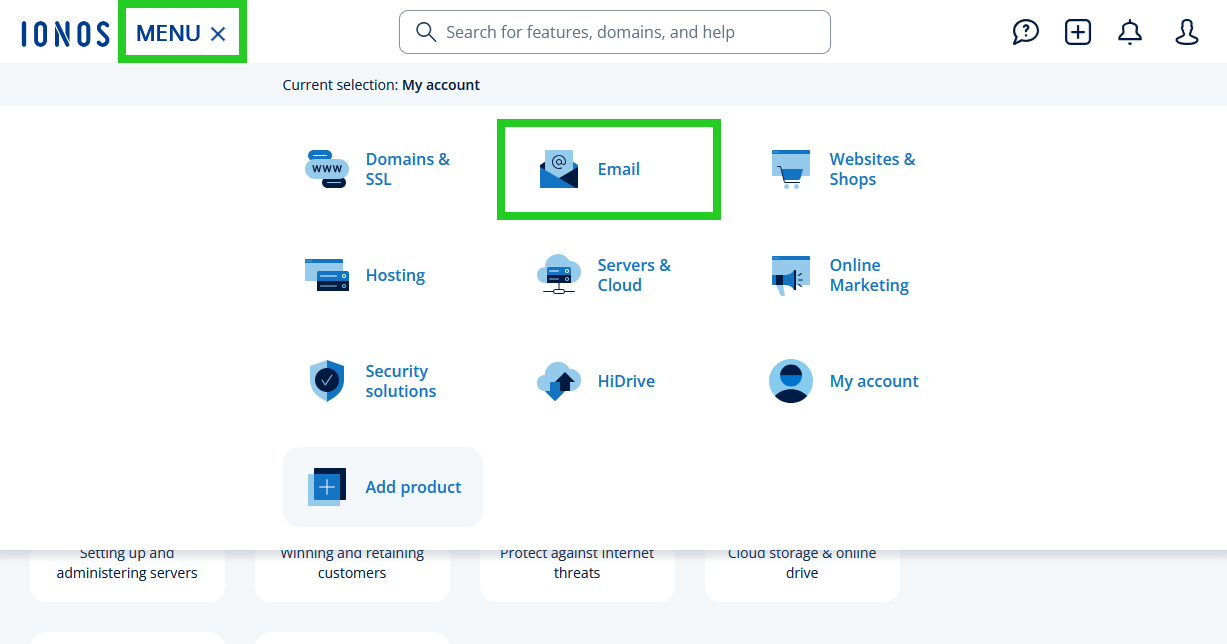The width and height of the screenshot is (1227, 644).
Task: Open Security solutions shield icon
Action: coord(326,380)
